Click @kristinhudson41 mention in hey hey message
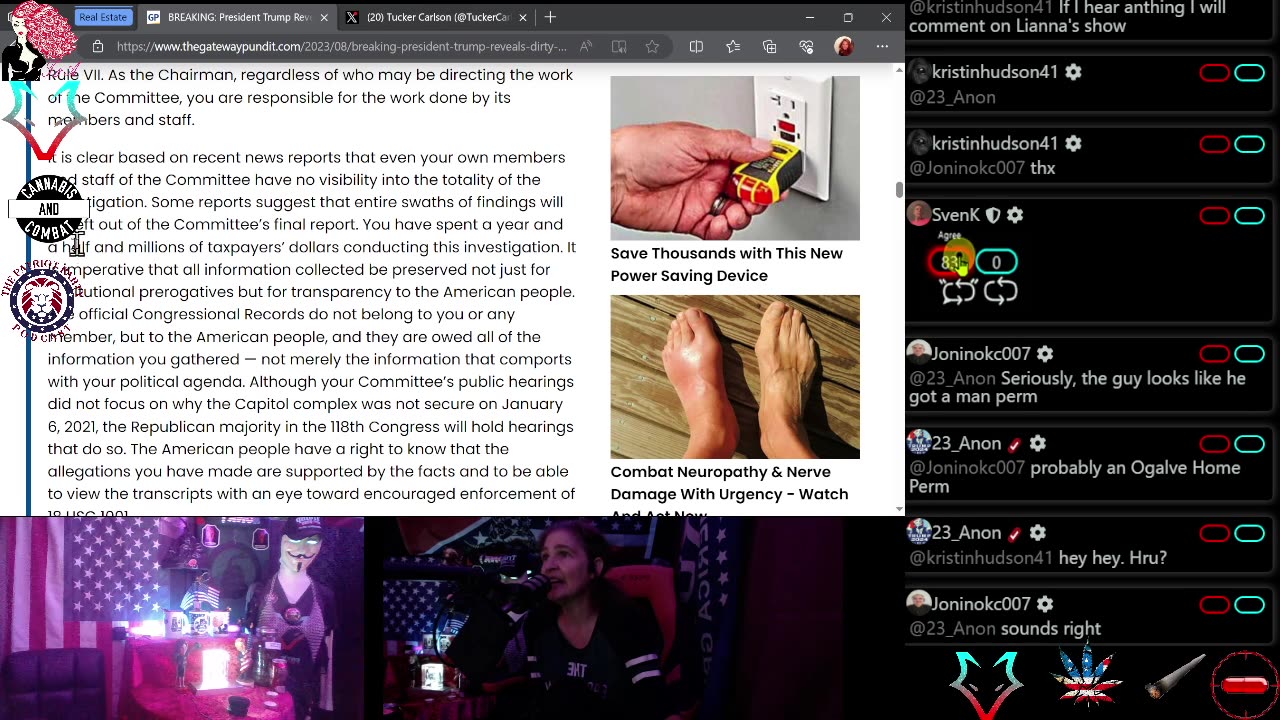Screen dimensions: 1280x720 pyautogui.click(x=980, y=558)
